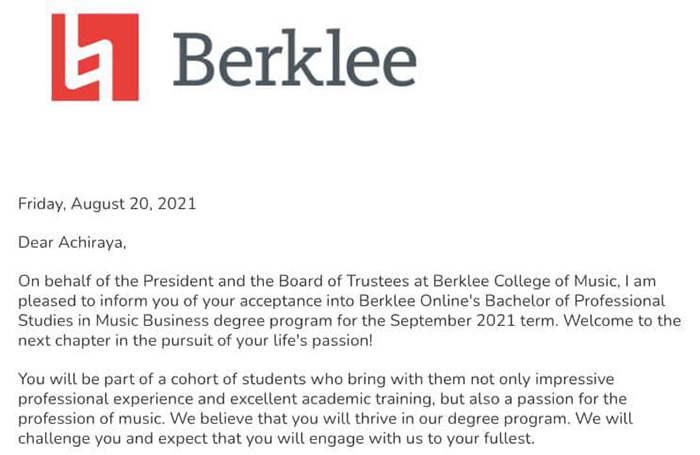Viewport: 700px width, 455px height.
Task: Click the Berklee wordmark text
Action: point(294,58)
